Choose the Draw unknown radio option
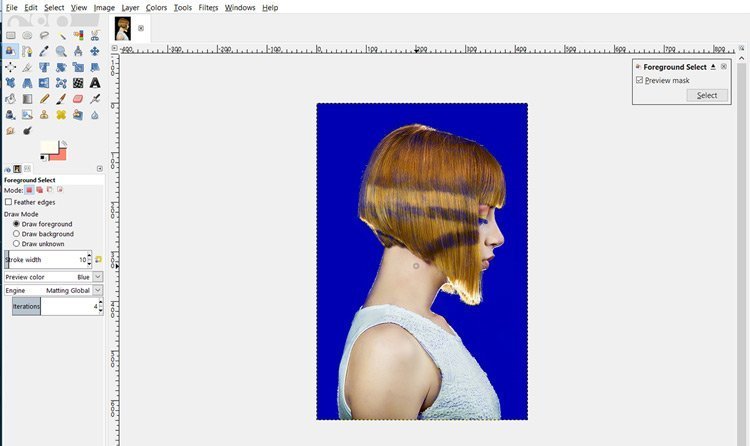Image resolution: width=750 pixels, height=446 pixels. (x=16, y=244)
